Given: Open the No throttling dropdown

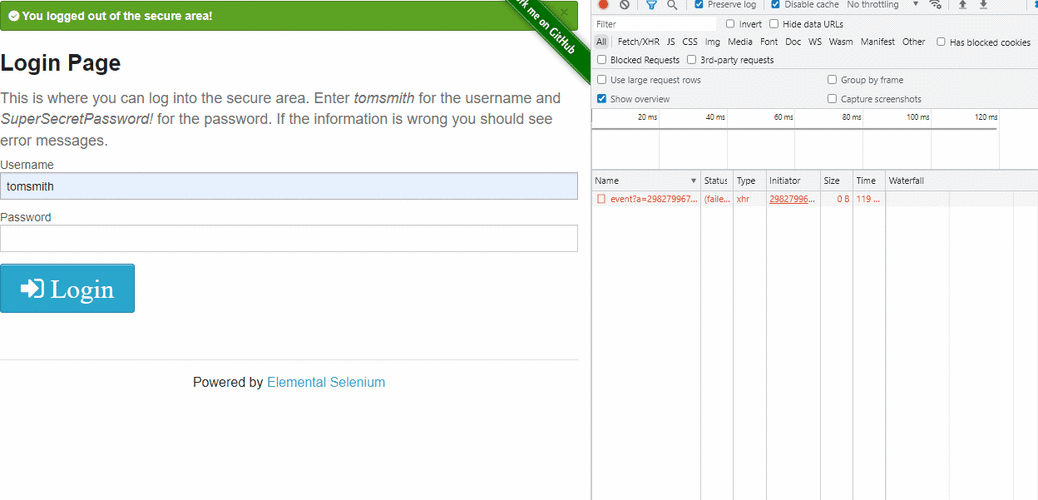Looking at the screenshot, I should click(882, 5).
